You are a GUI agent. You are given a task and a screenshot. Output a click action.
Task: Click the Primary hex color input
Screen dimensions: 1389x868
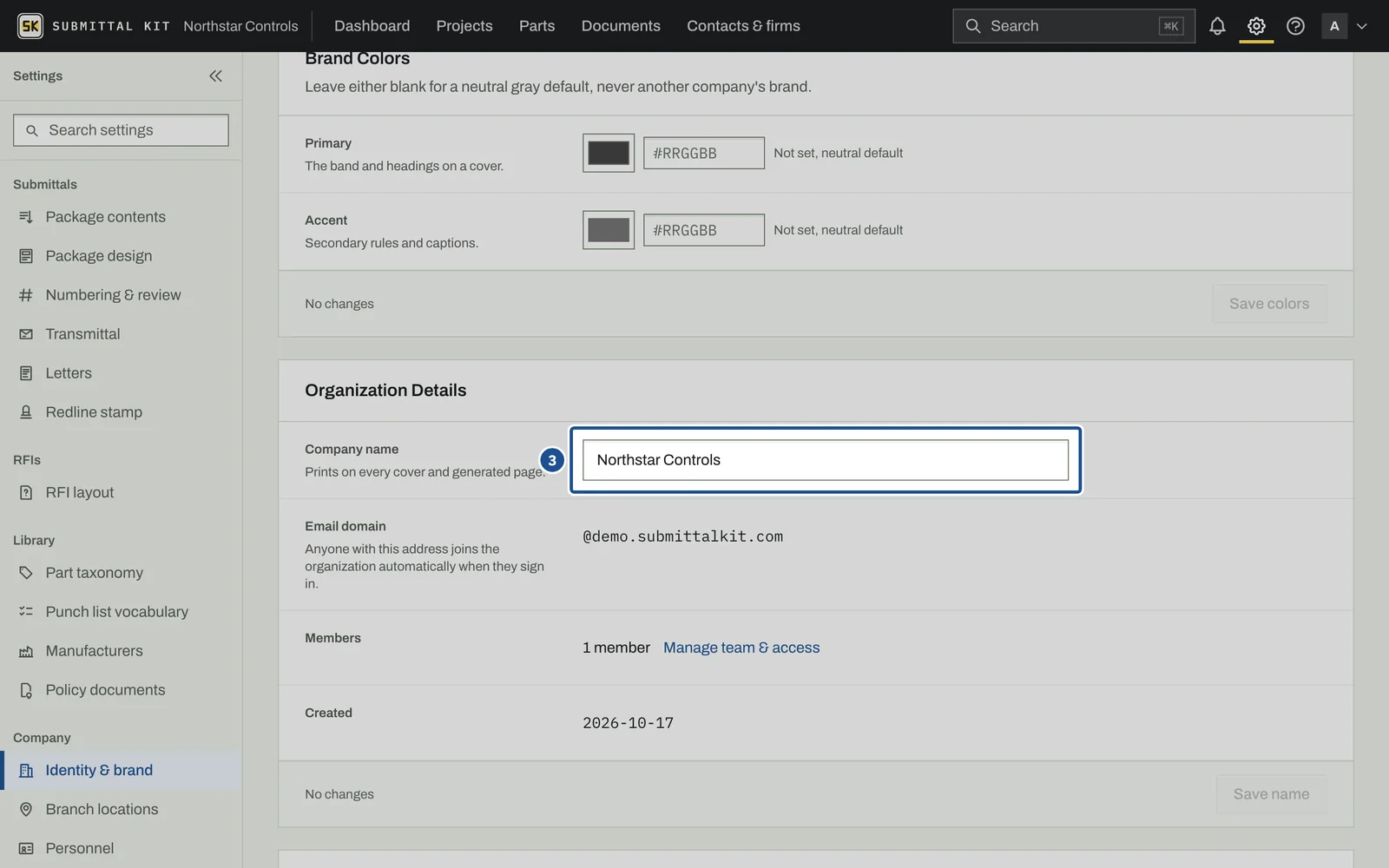pyautogui.click(x=704, y=153)
